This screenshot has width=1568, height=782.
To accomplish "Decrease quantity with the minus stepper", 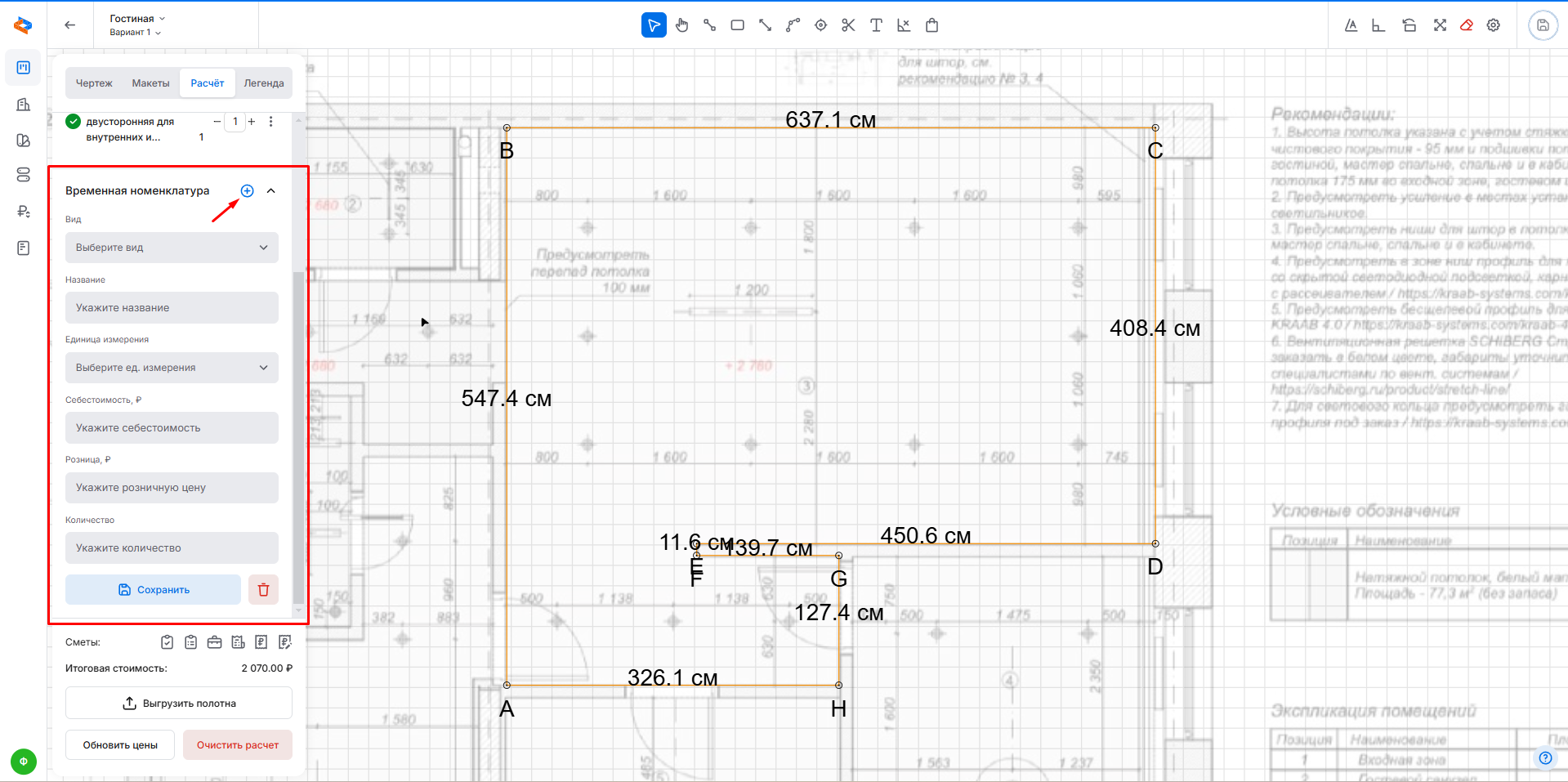I will tap(217, 122).
